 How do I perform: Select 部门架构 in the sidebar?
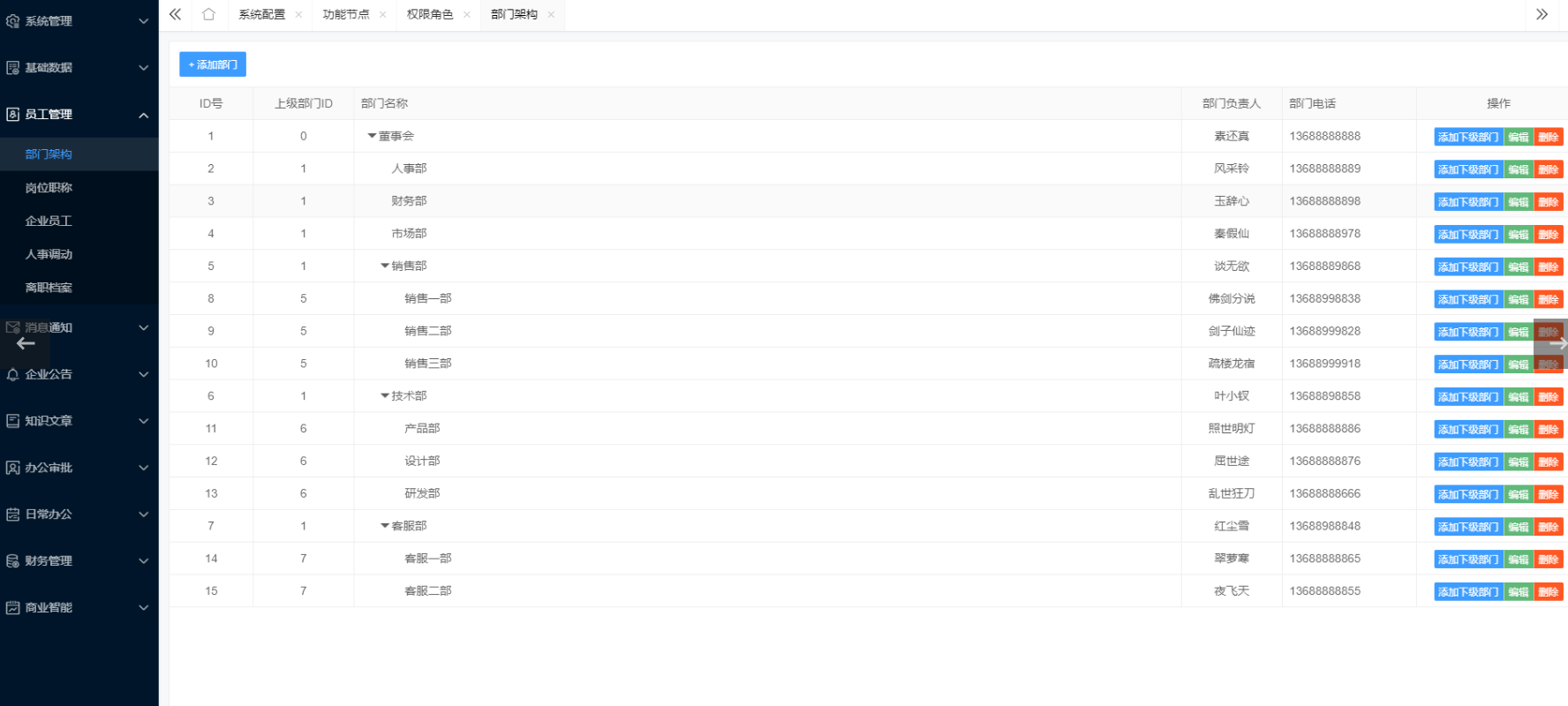pos(49,154)
